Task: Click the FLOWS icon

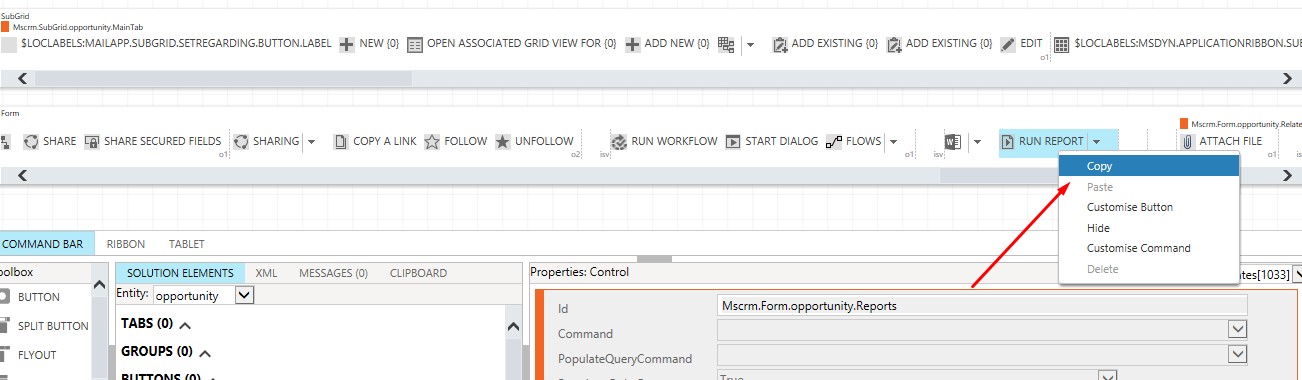Action: coord(834,141)
